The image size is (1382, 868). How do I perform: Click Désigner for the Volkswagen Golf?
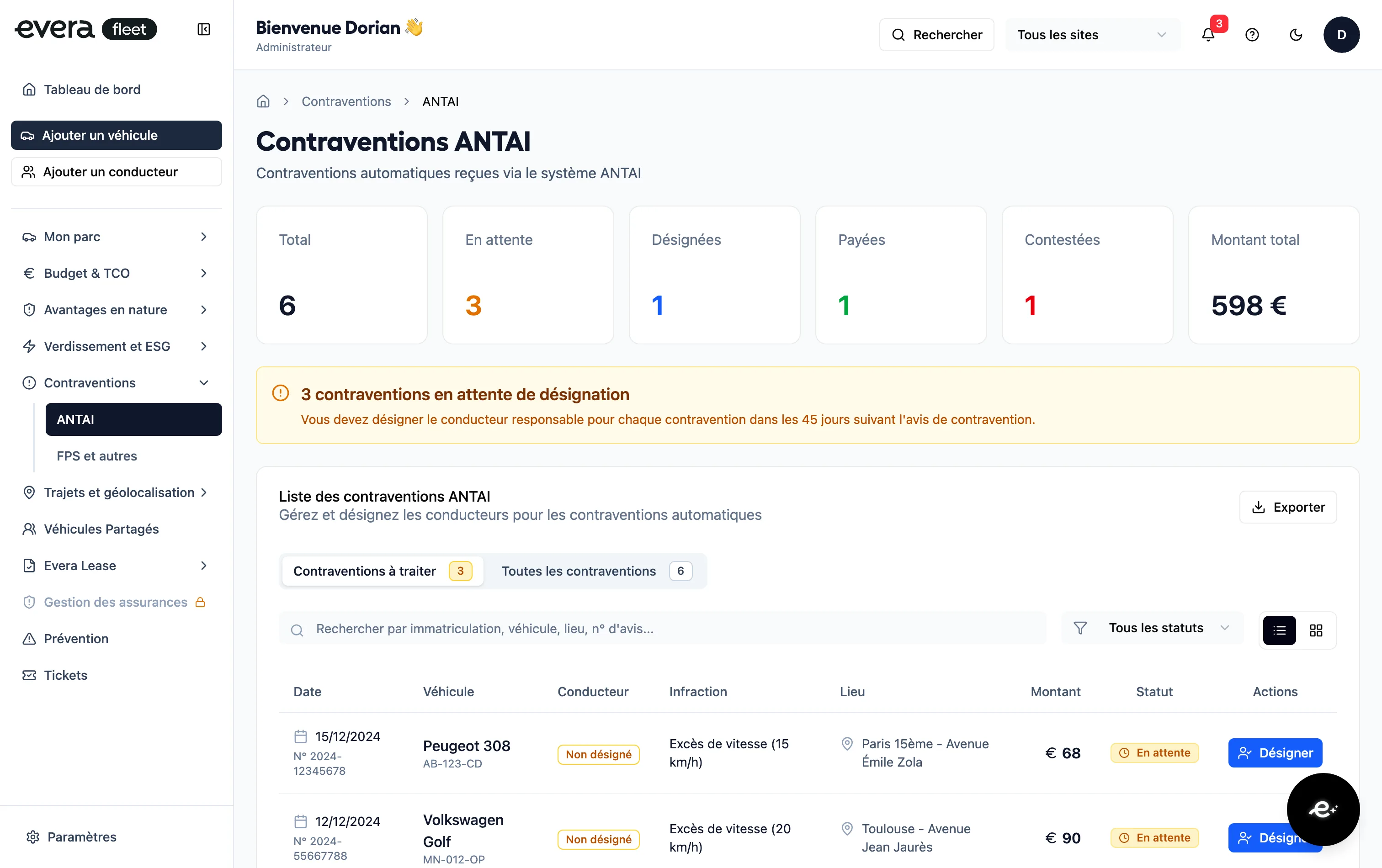coord(1275,837)
